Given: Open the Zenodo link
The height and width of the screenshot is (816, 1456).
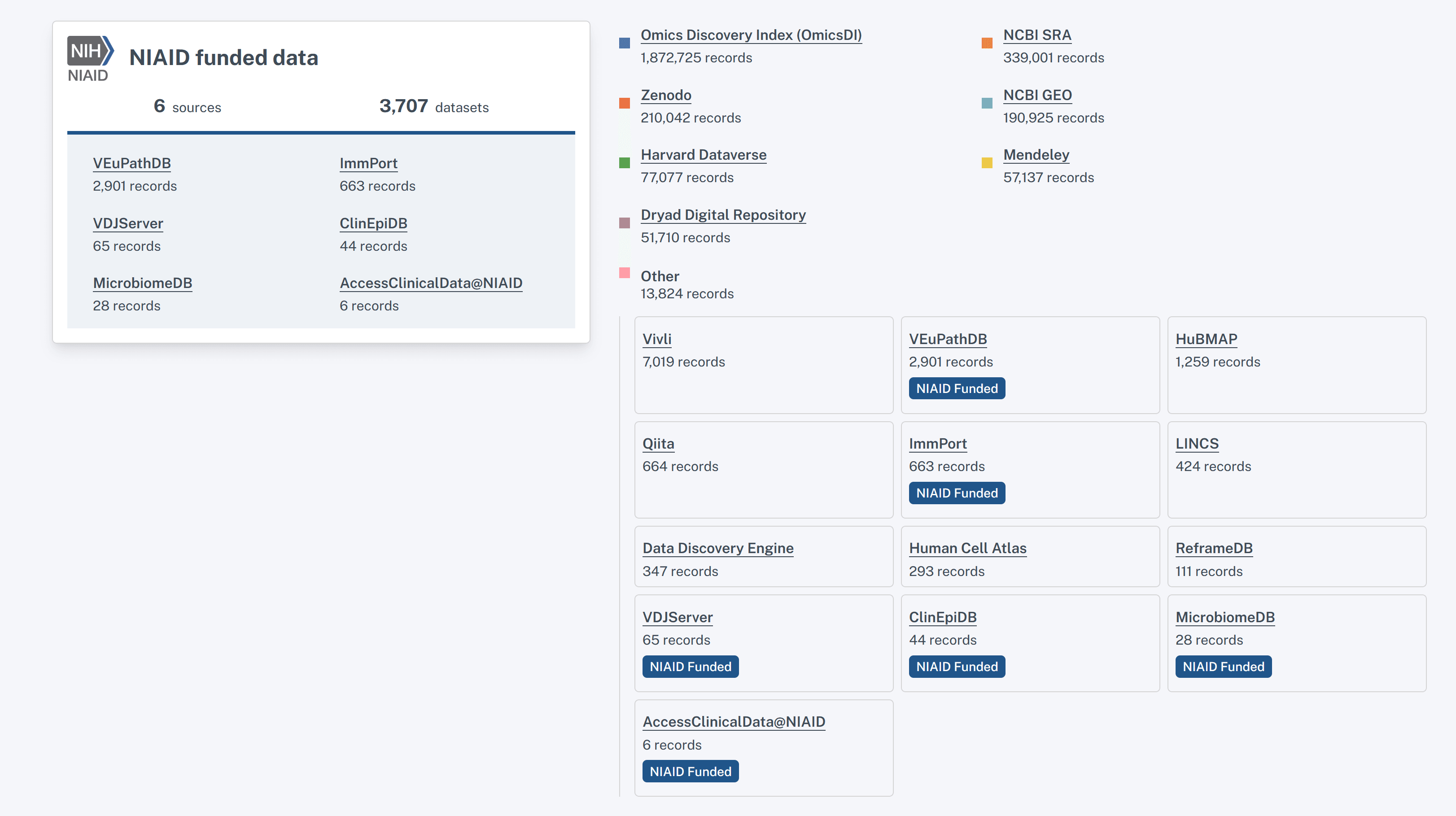Looking at the screenshot, I should point(666,95).
